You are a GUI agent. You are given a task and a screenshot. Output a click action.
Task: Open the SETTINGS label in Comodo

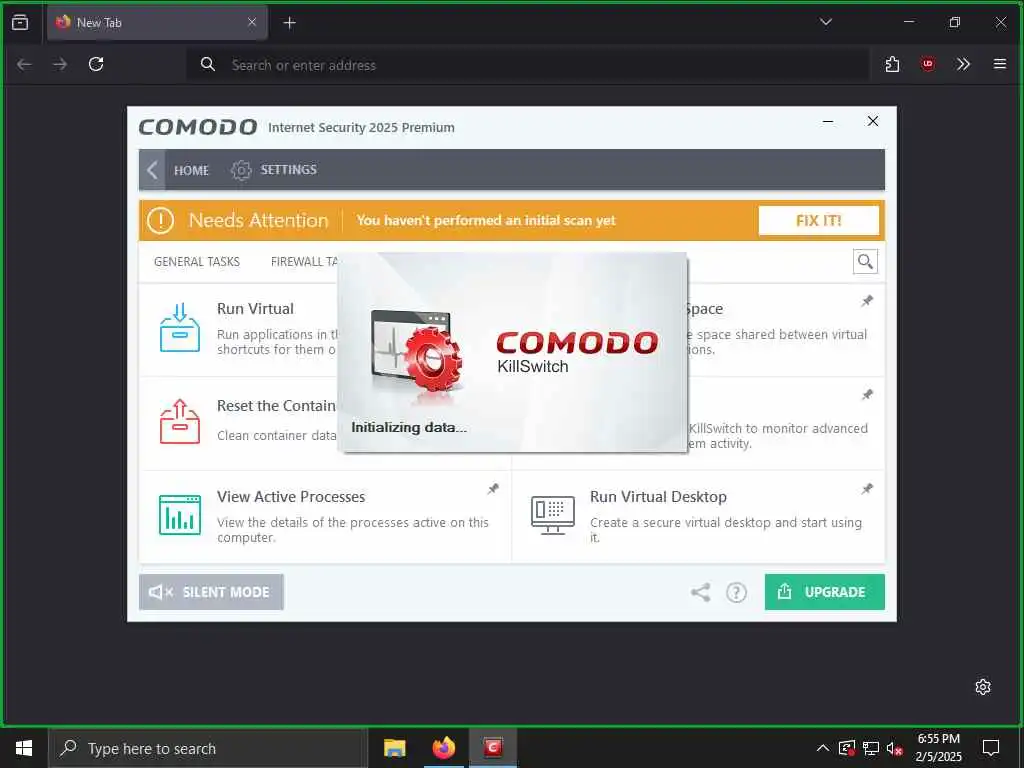click(289, 170)
